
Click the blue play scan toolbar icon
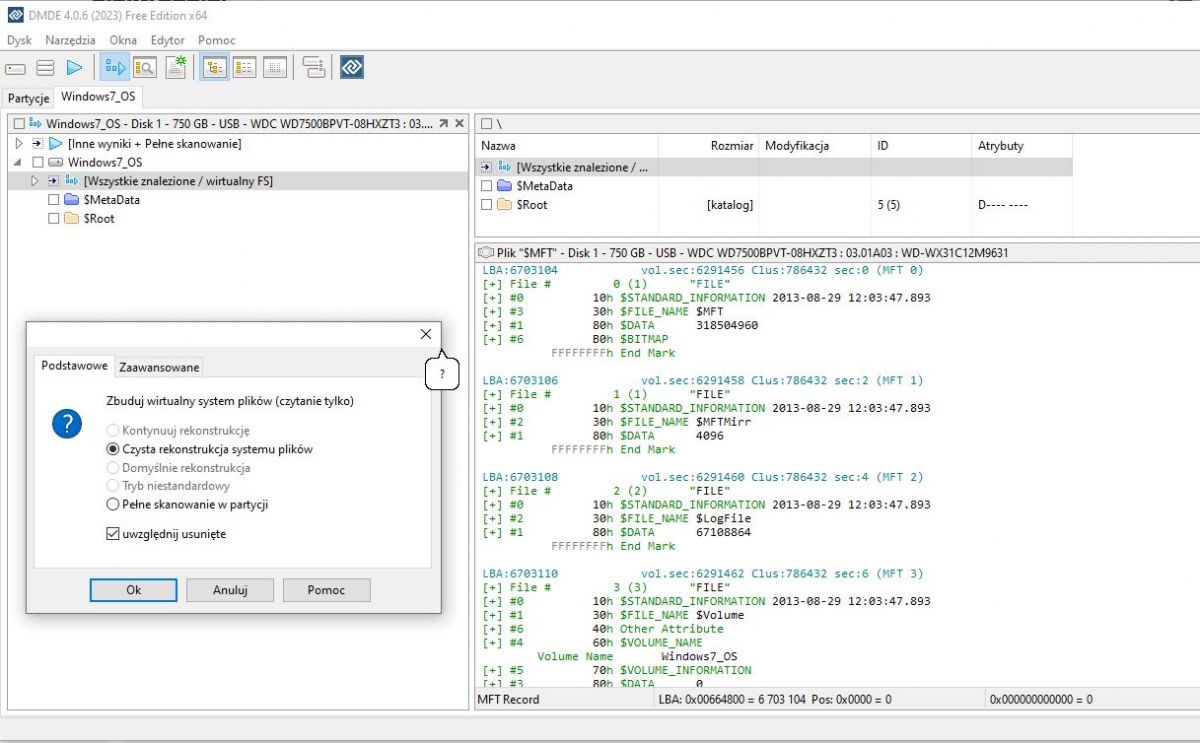(74, 68)
